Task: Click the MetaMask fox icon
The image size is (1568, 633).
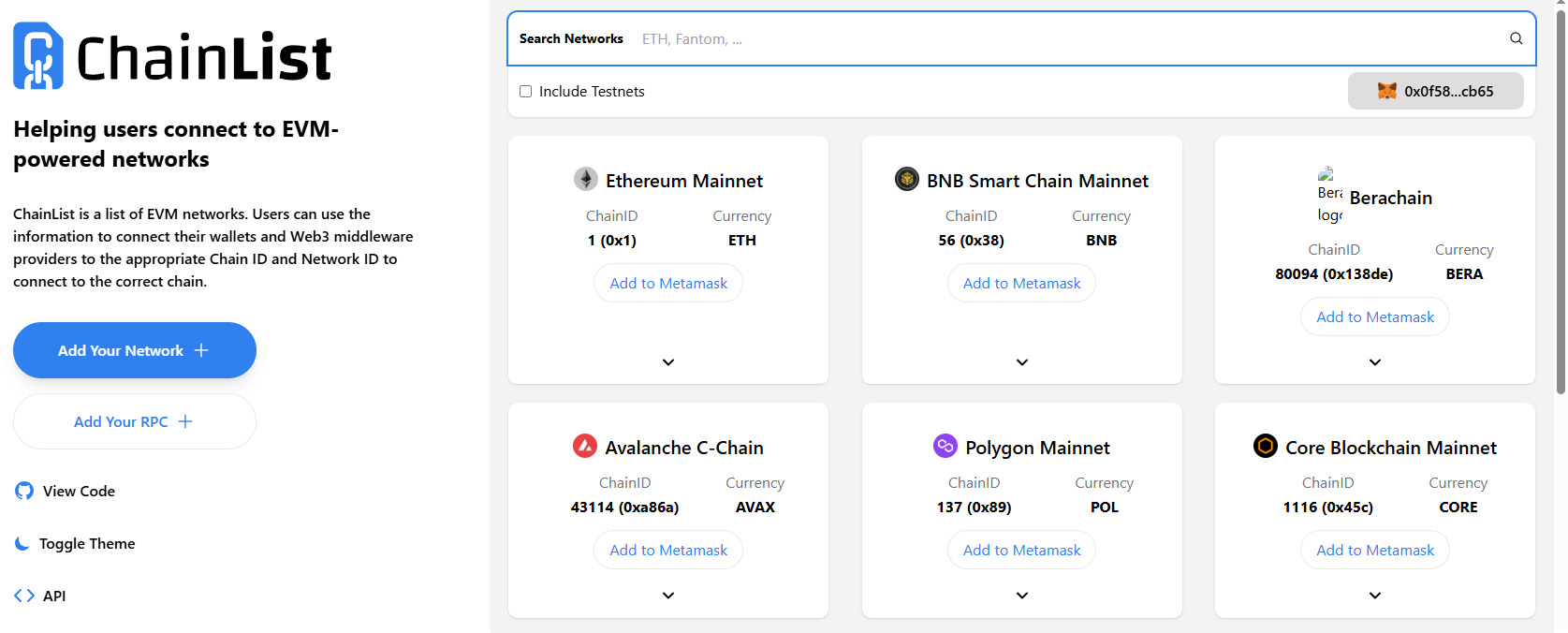Action: (1387, 91)
